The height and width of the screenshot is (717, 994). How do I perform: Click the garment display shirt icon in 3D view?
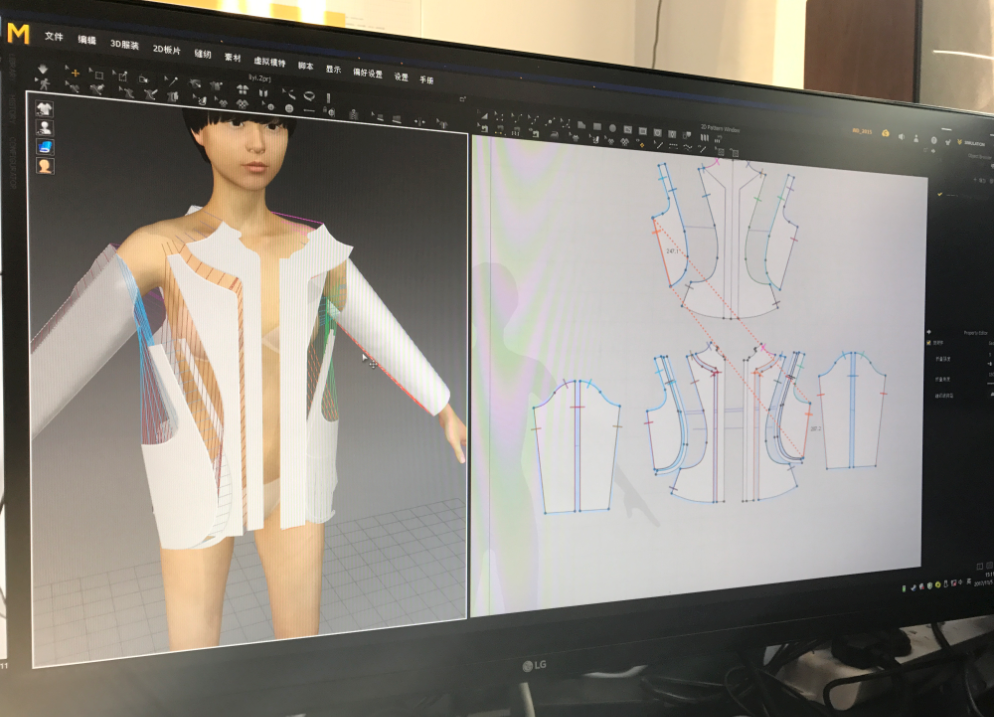[44, 108]
